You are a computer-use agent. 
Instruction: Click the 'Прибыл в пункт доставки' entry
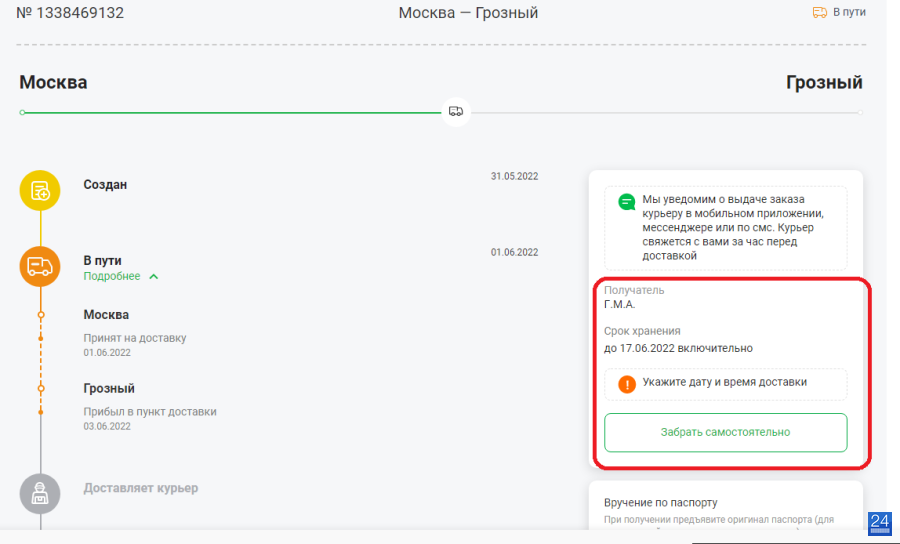150,411
